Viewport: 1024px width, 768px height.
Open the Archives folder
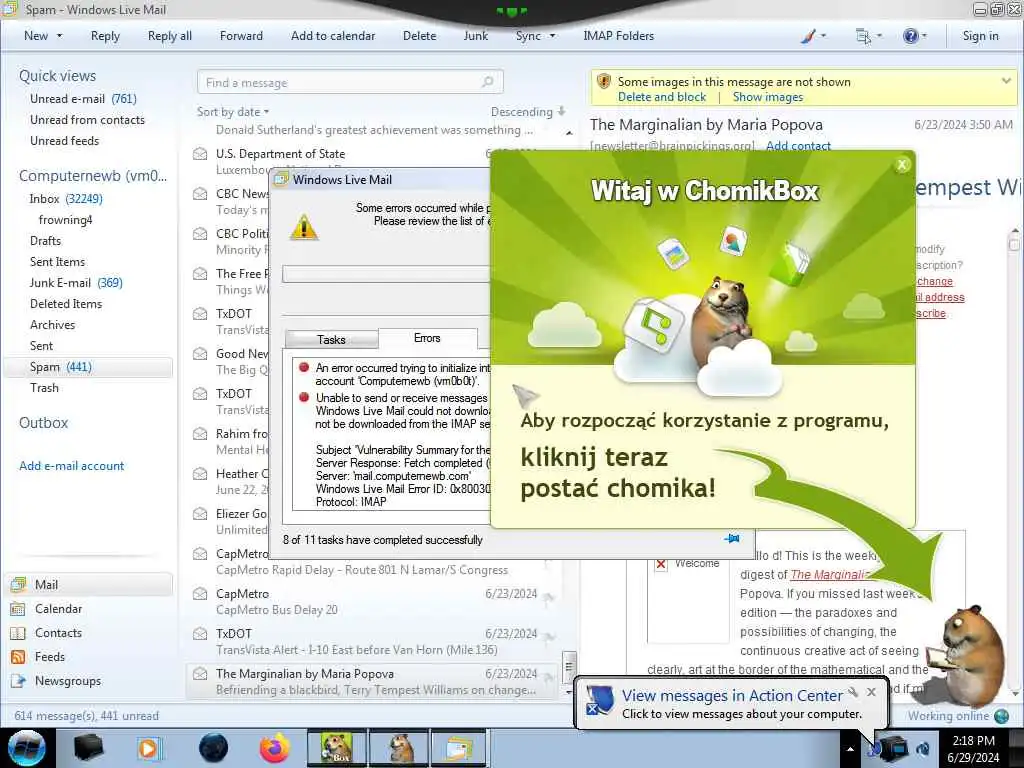pos(52,325)
